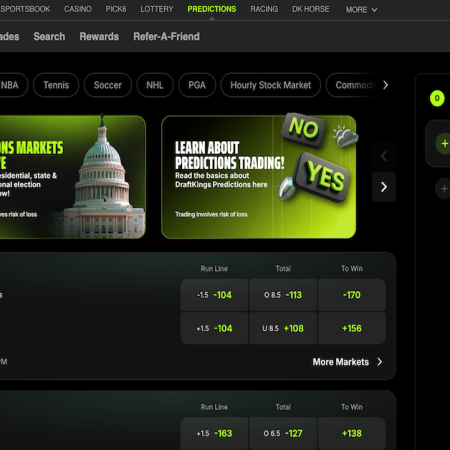Image resolution: width=450 pixels, height=450 pixels.
Task: Select To Win at +138
Action: tap(352, 433)
